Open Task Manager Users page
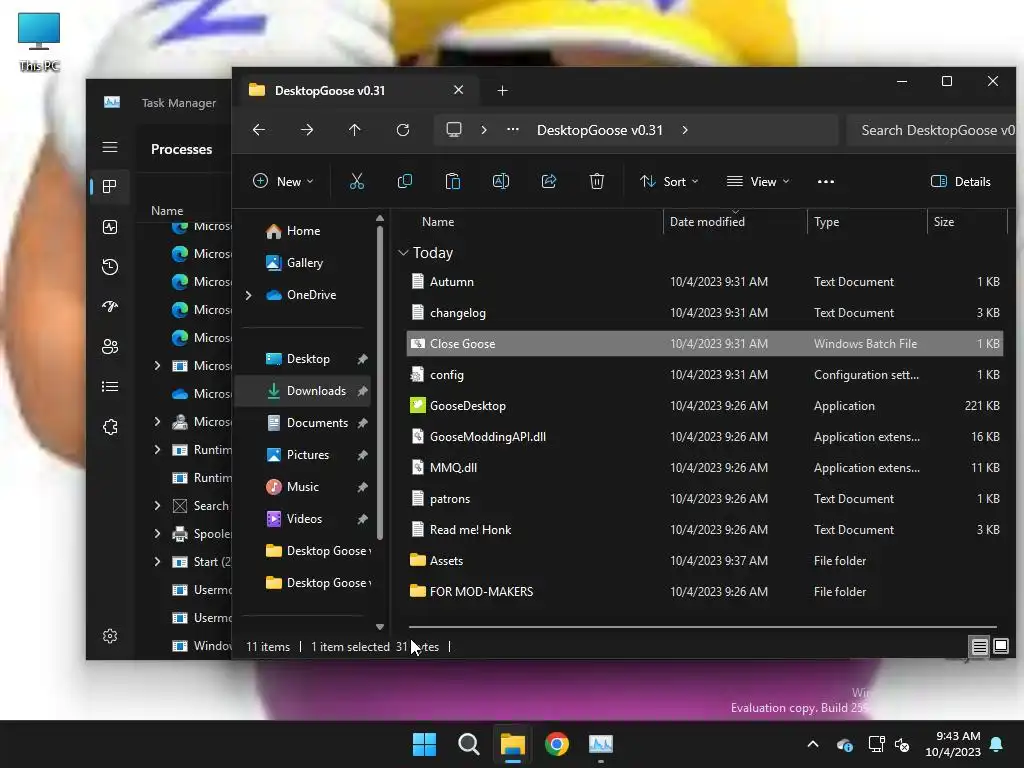1024x768 pixels. tap(110, 347)
